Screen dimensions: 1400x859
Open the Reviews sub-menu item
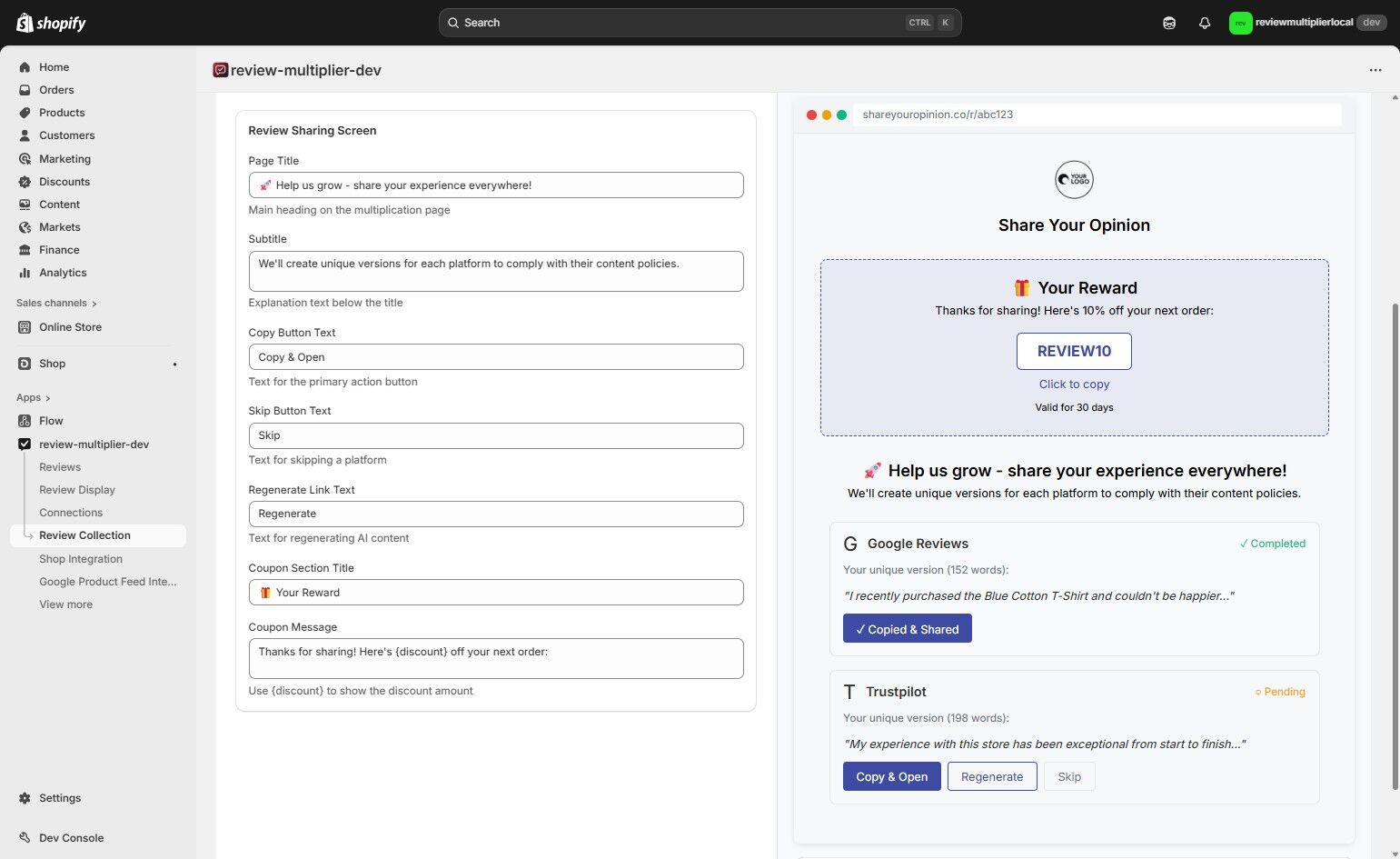click(x=60, y=467)
